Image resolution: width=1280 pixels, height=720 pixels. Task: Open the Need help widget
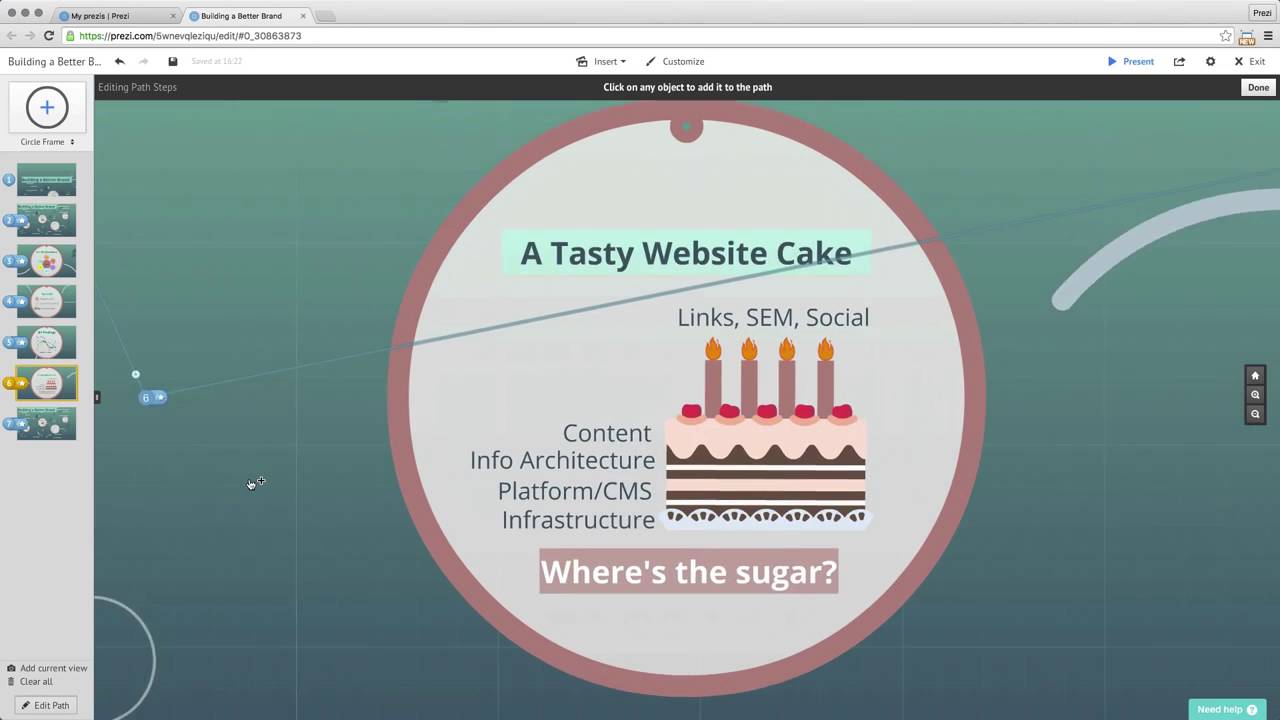(x=1227, y=710)
